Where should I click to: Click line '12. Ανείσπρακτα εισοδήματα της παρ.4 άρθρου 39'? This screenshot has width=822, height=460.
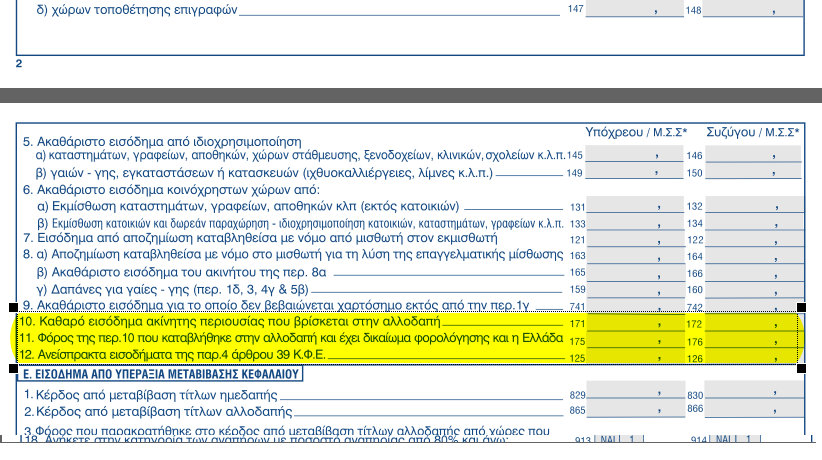172,355
